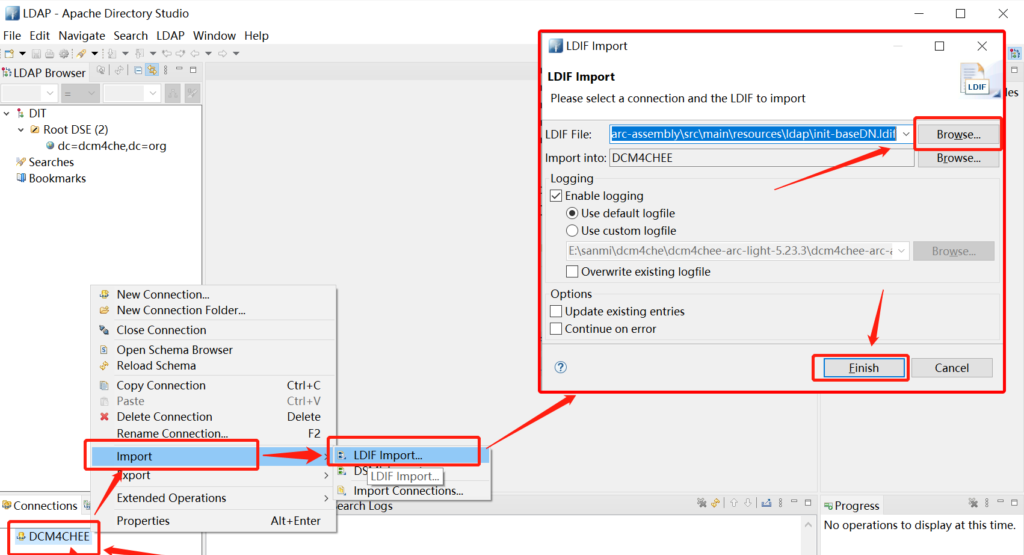Select Properties in context menu
This screenshot has height=555, width=1024.
click(143, 521)
